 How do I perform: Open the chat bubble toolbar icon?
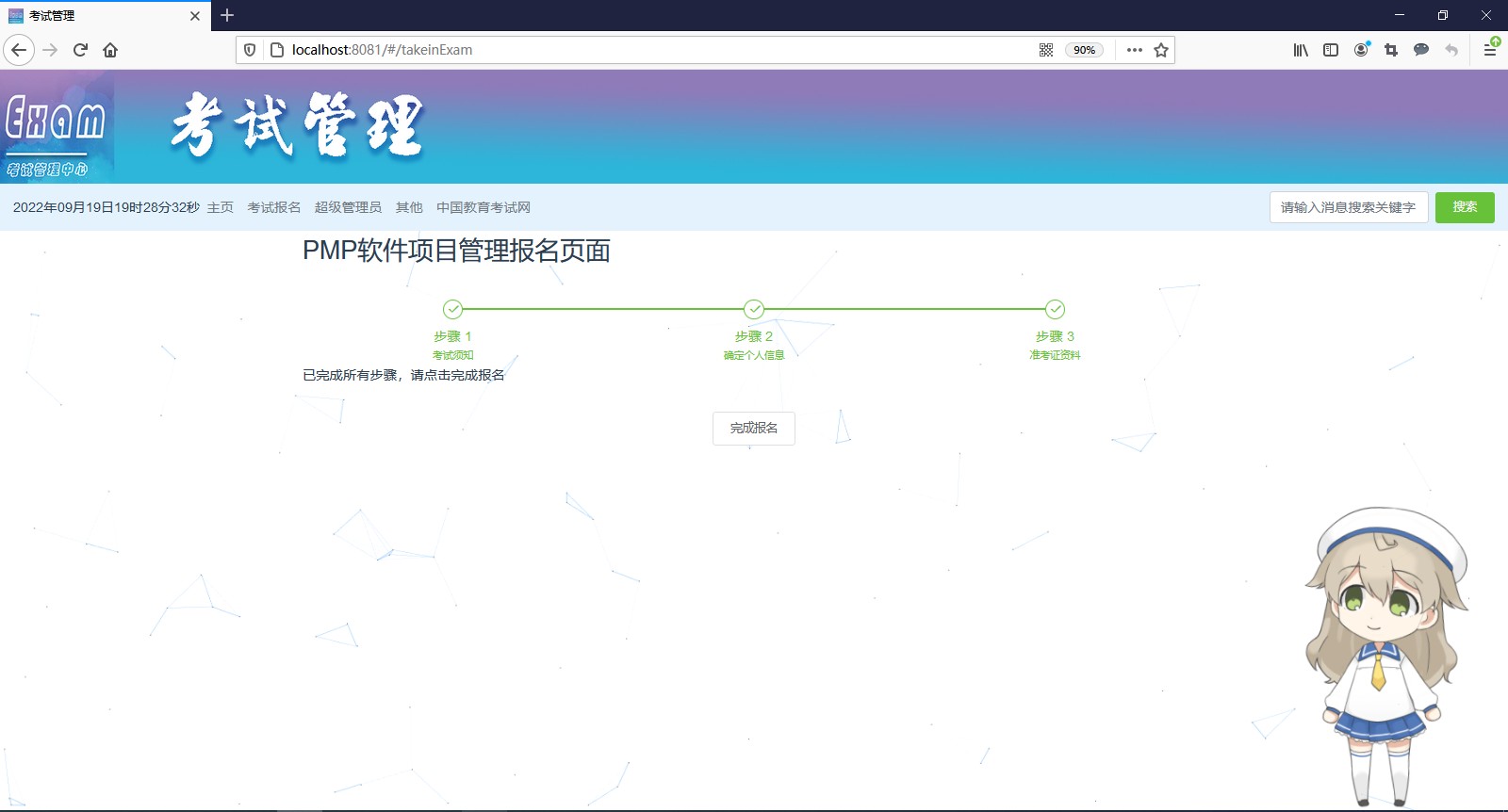pyautogui.click(x=1421, y=50)
